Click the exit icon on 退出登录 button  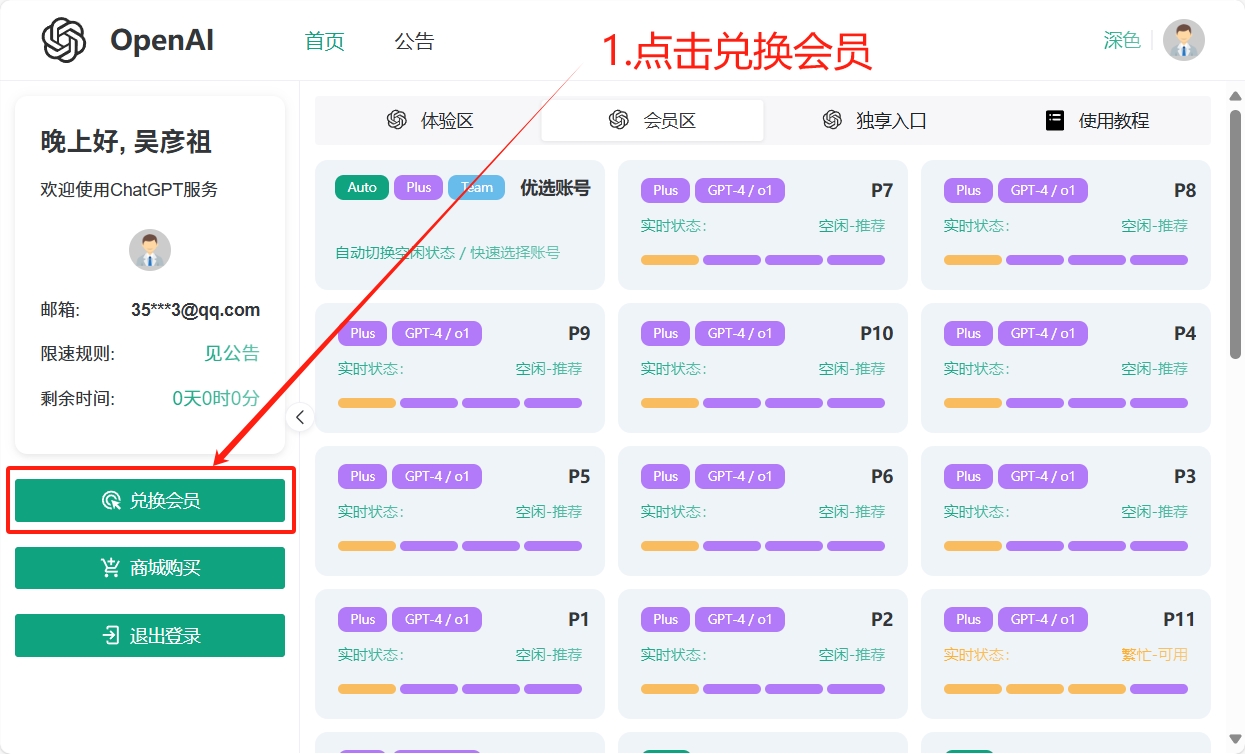pos(111,635)
